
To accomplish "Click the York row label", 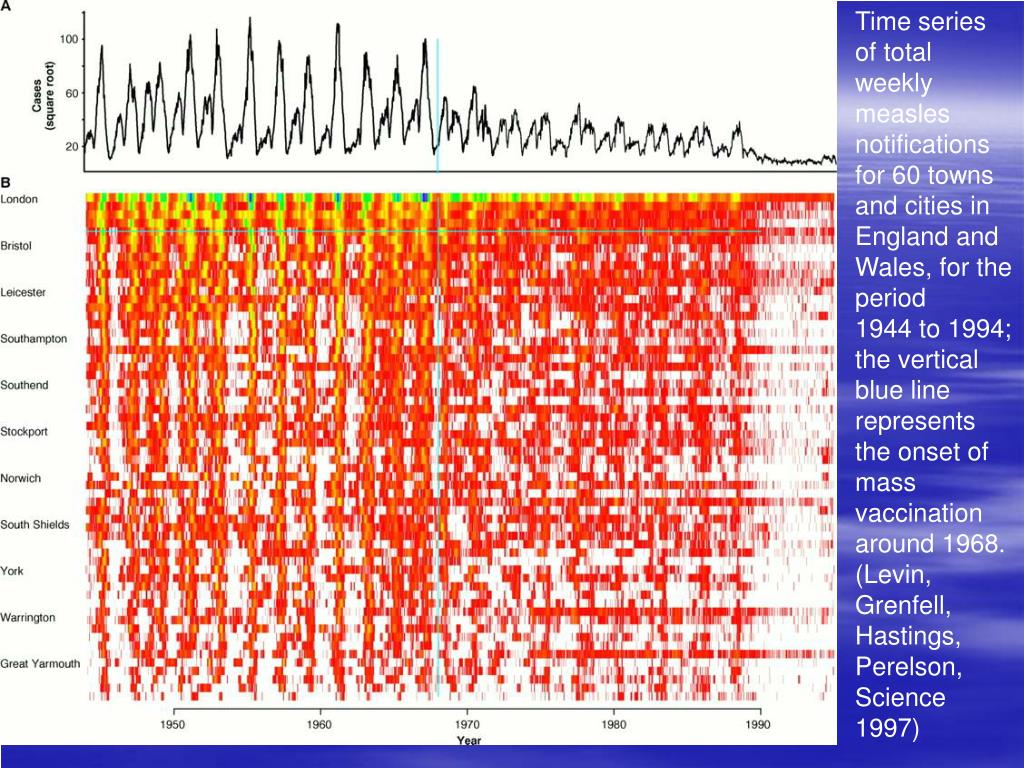I will (x=12, y=571).
